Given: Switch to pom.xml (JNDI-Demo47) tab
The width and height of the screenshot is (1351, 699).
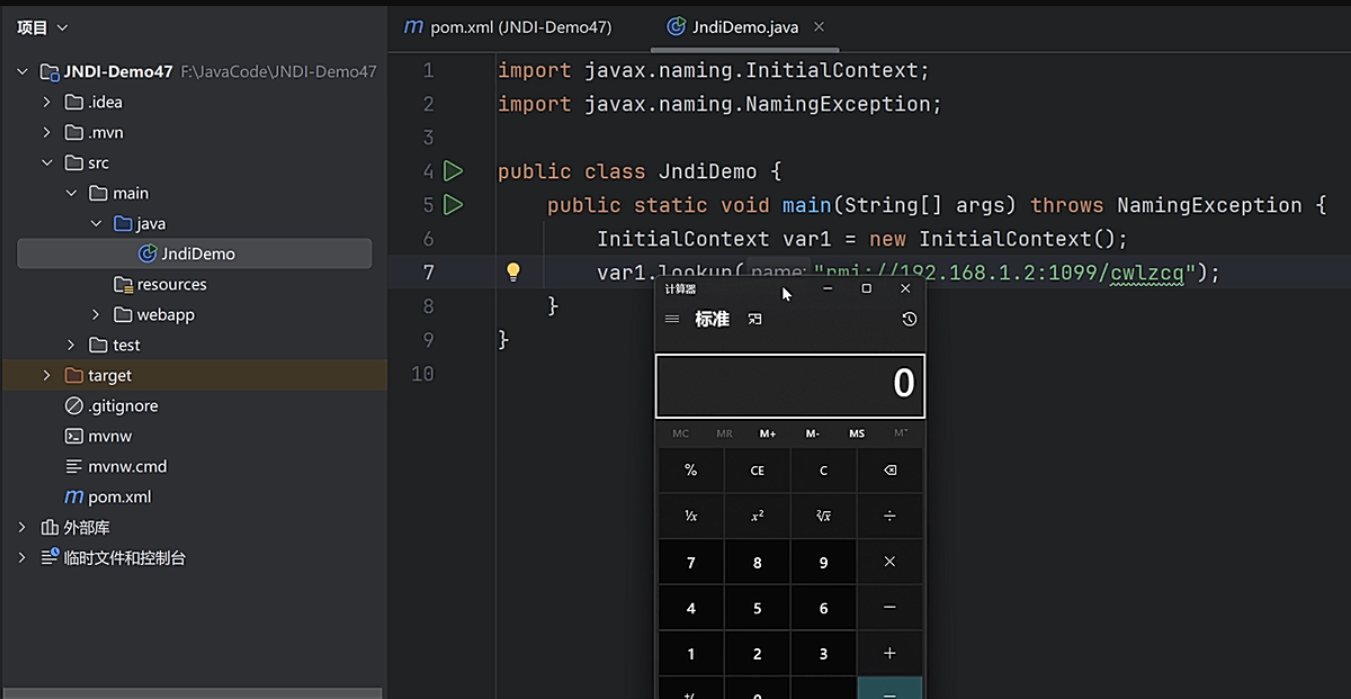Looking at the screenshot, I should click(508, 27).
